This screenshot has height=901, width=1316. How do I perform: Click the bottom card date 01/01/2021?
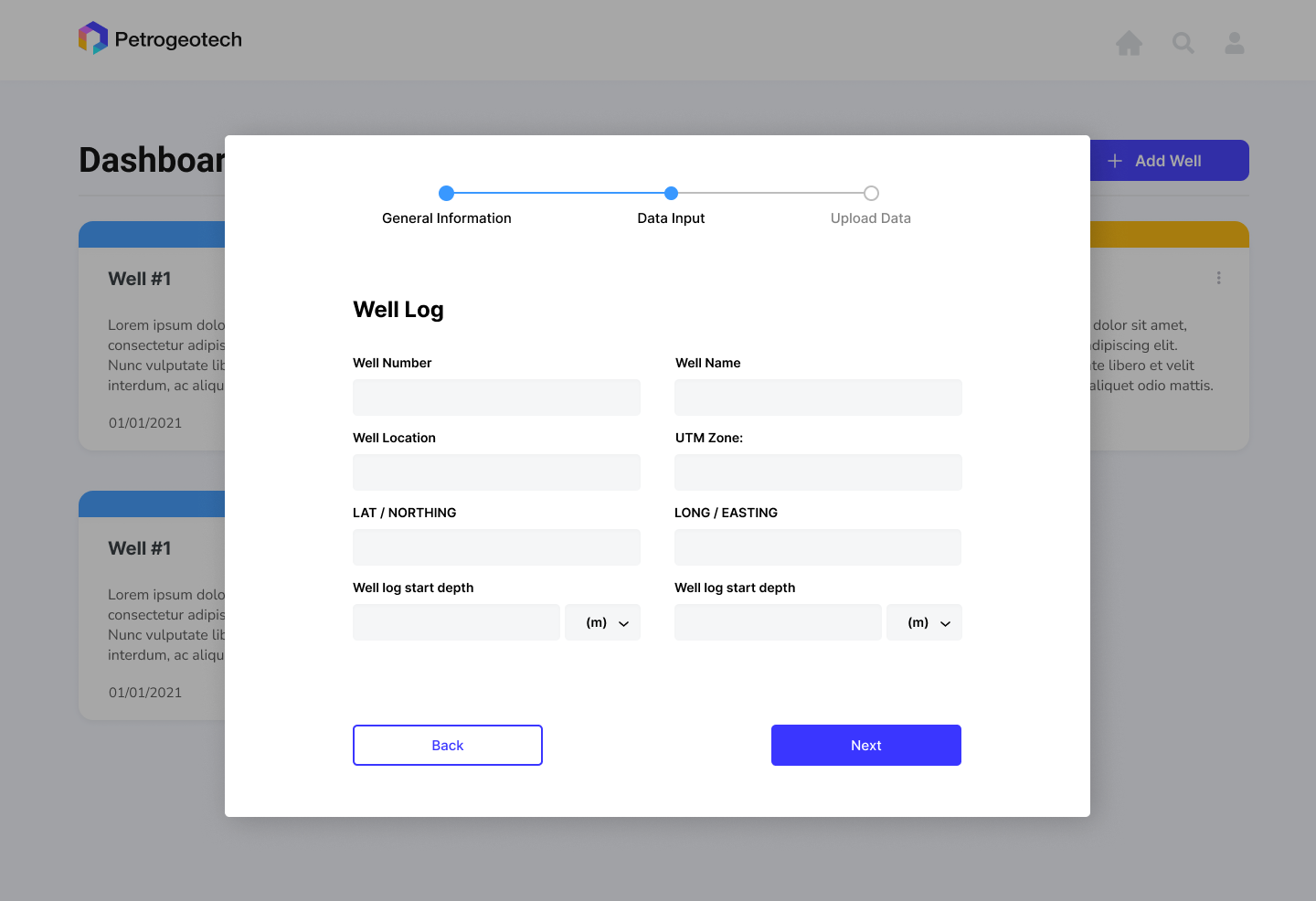(x=145, y=693)
